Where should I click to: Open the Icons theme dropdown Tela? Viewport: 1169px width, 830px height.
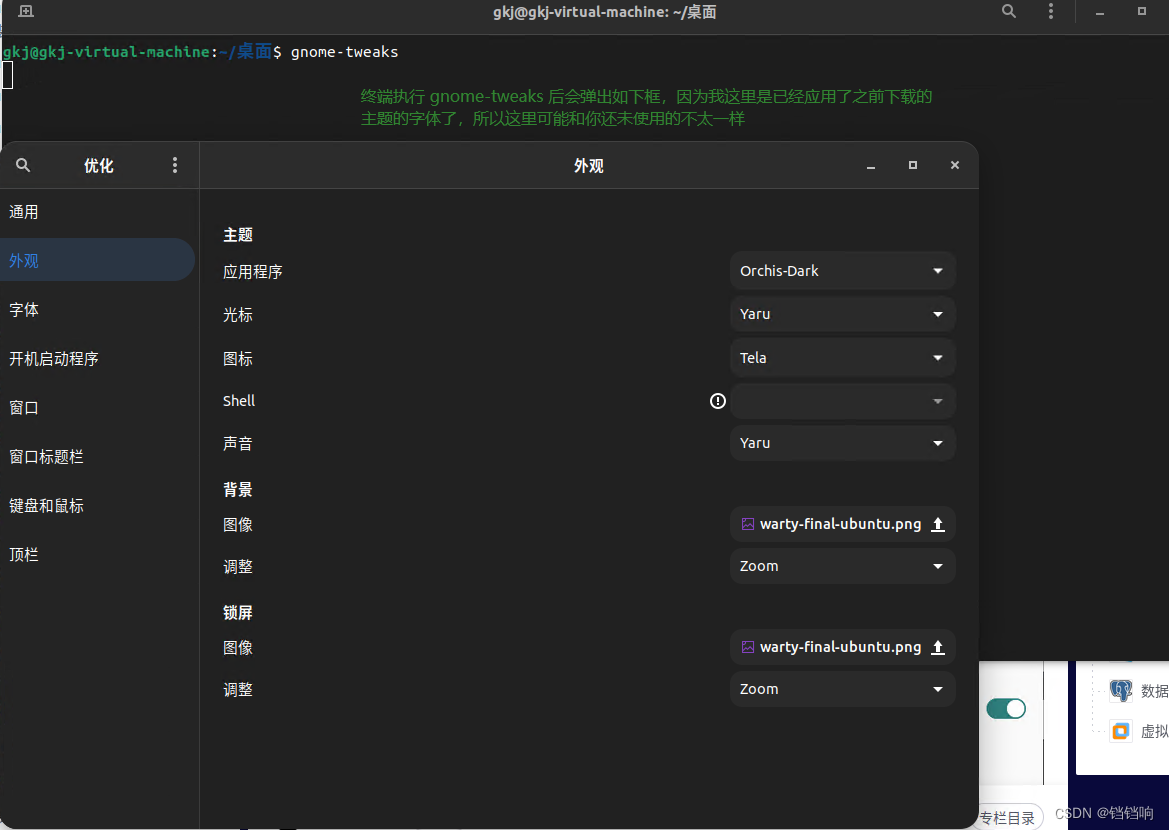point(842,358)
